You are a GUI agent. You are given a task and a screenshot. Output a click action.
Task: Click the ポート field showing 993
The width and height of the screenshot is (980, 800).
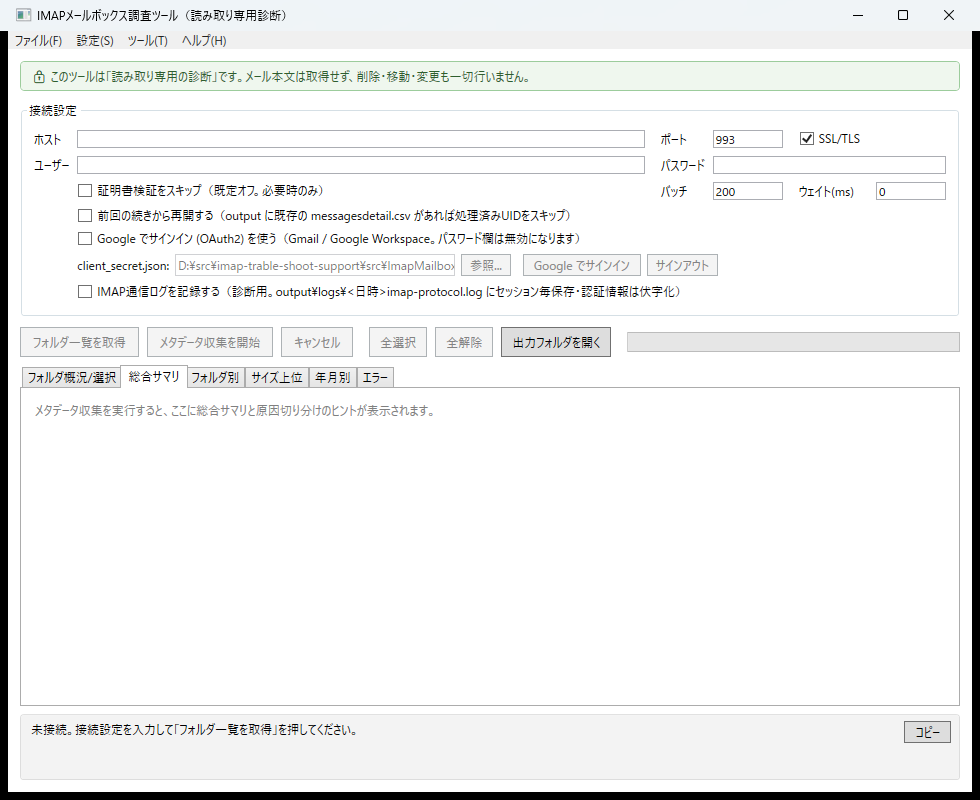coord(748,139)
